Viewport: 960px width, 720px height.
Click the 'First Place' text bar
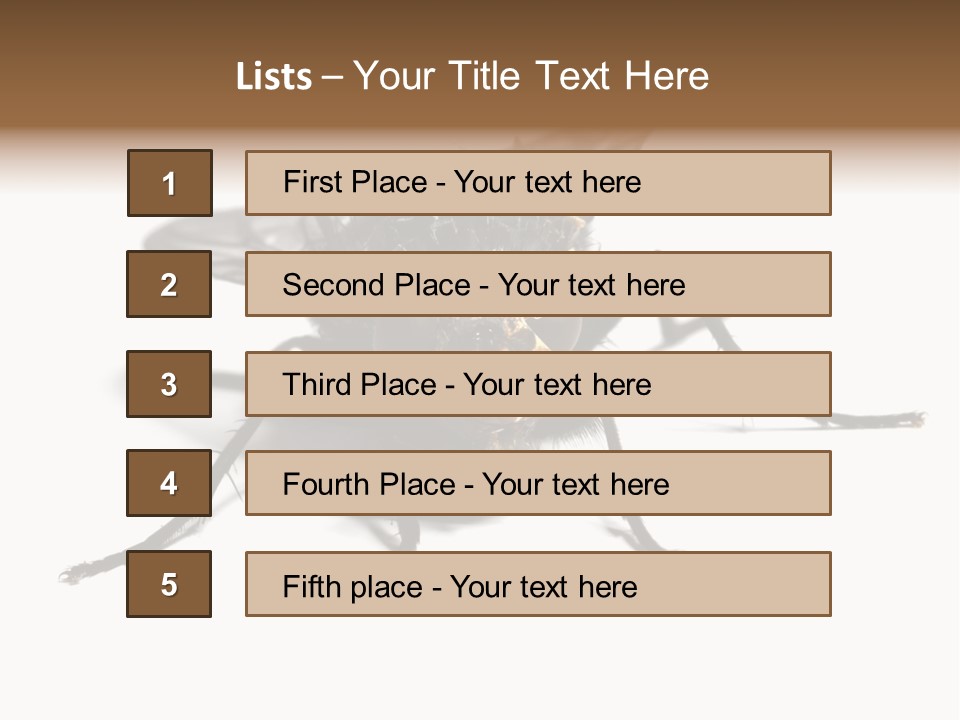click(538, 183)
